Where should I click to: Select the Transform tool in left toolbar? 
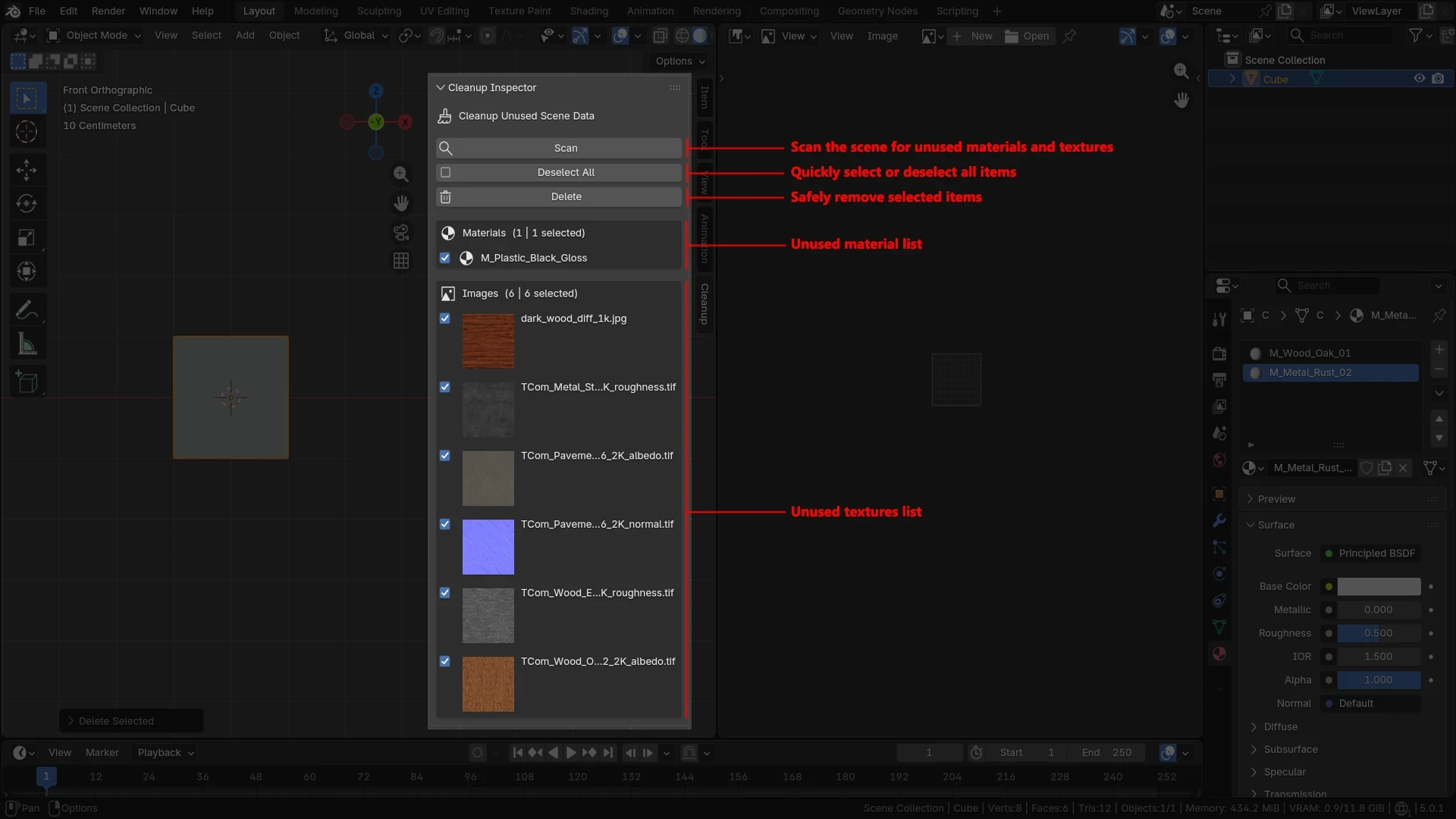tap(27, 271)
